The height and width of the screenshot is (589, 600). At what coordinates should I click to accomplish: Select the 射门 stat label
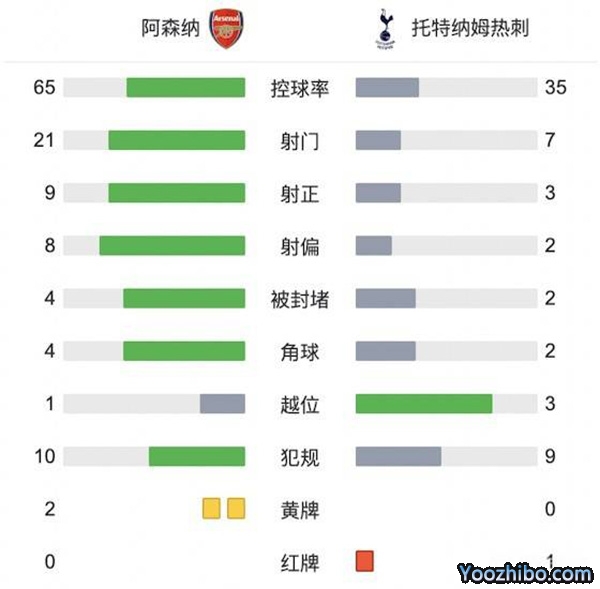point(300,140)
